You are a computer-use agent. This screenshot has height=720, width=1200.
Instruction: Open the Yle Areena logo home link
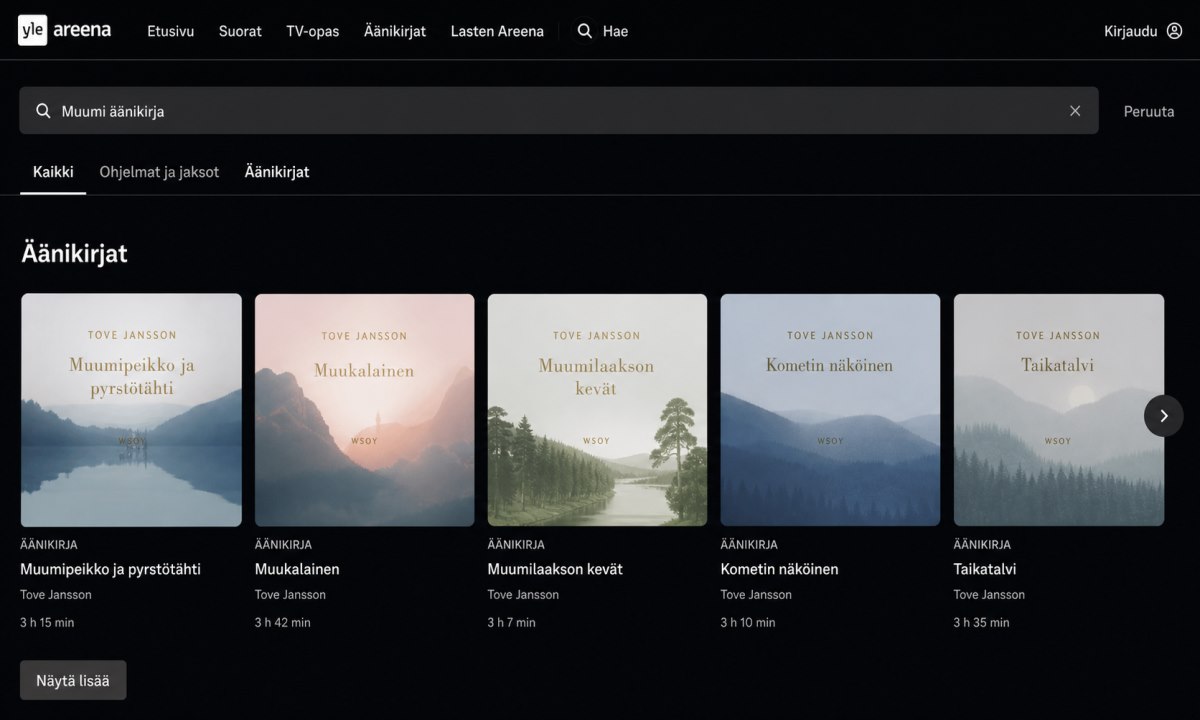pos(64,31)
